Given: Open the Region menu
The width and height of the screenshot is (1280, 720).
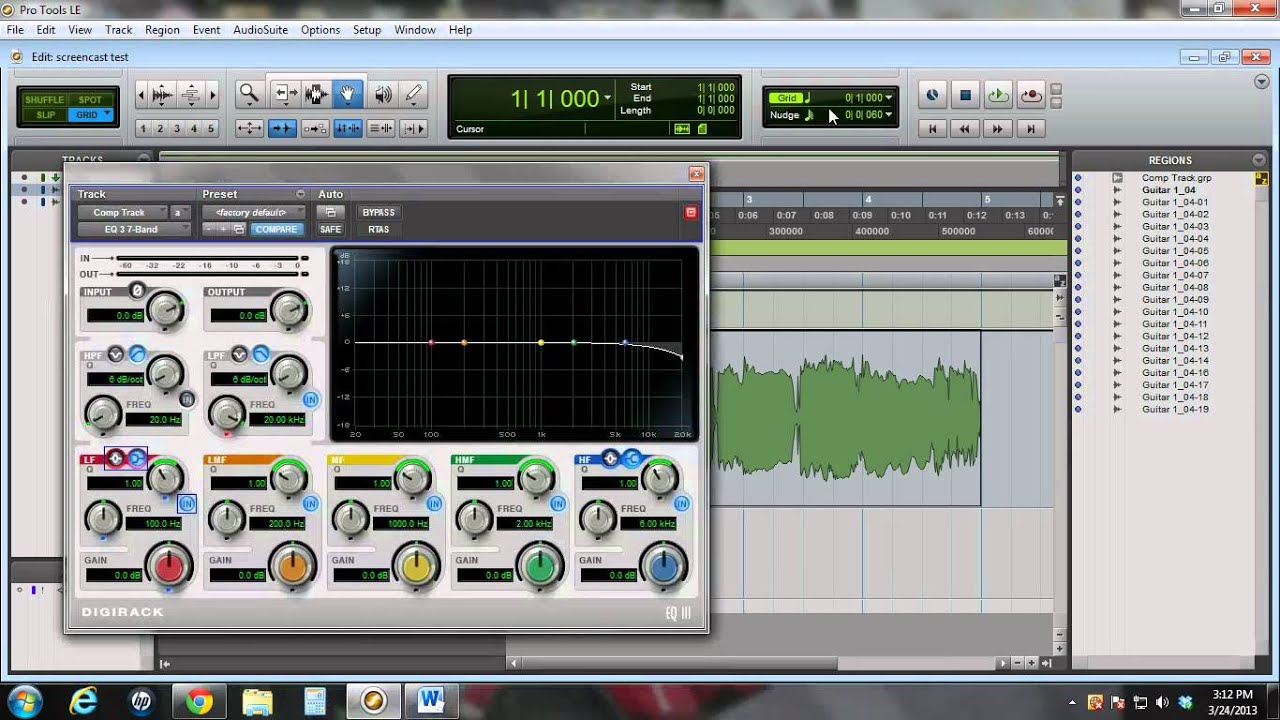Looking at the screenshot, I should coord(162,30).
